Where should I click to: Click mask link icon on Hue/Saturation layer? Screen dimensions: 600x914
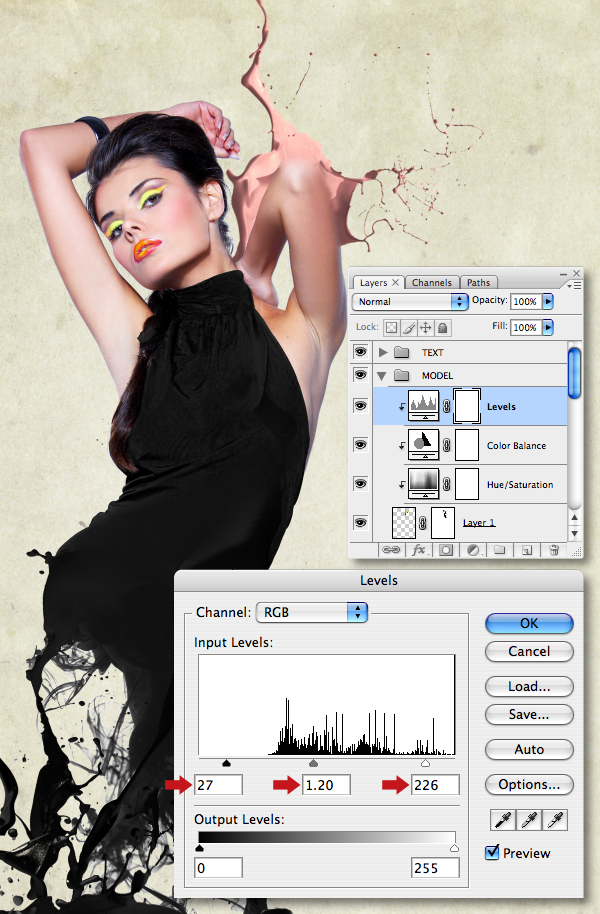[447, 484]
